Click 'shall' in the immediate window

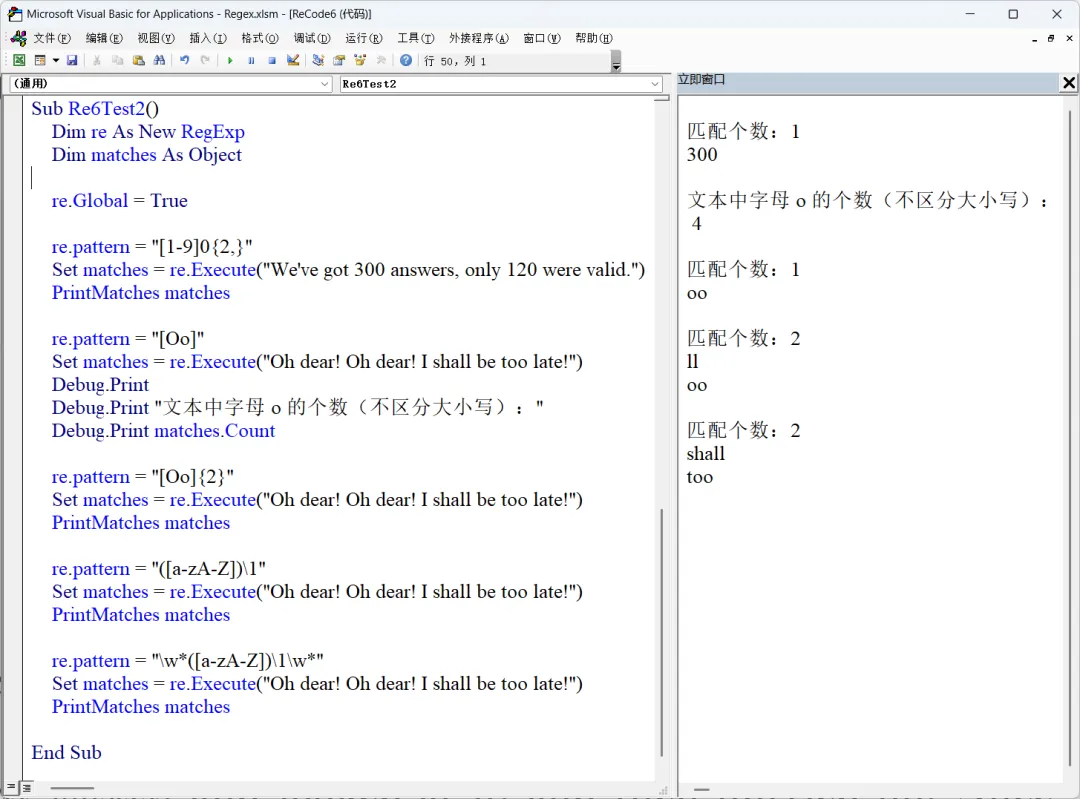705,453
